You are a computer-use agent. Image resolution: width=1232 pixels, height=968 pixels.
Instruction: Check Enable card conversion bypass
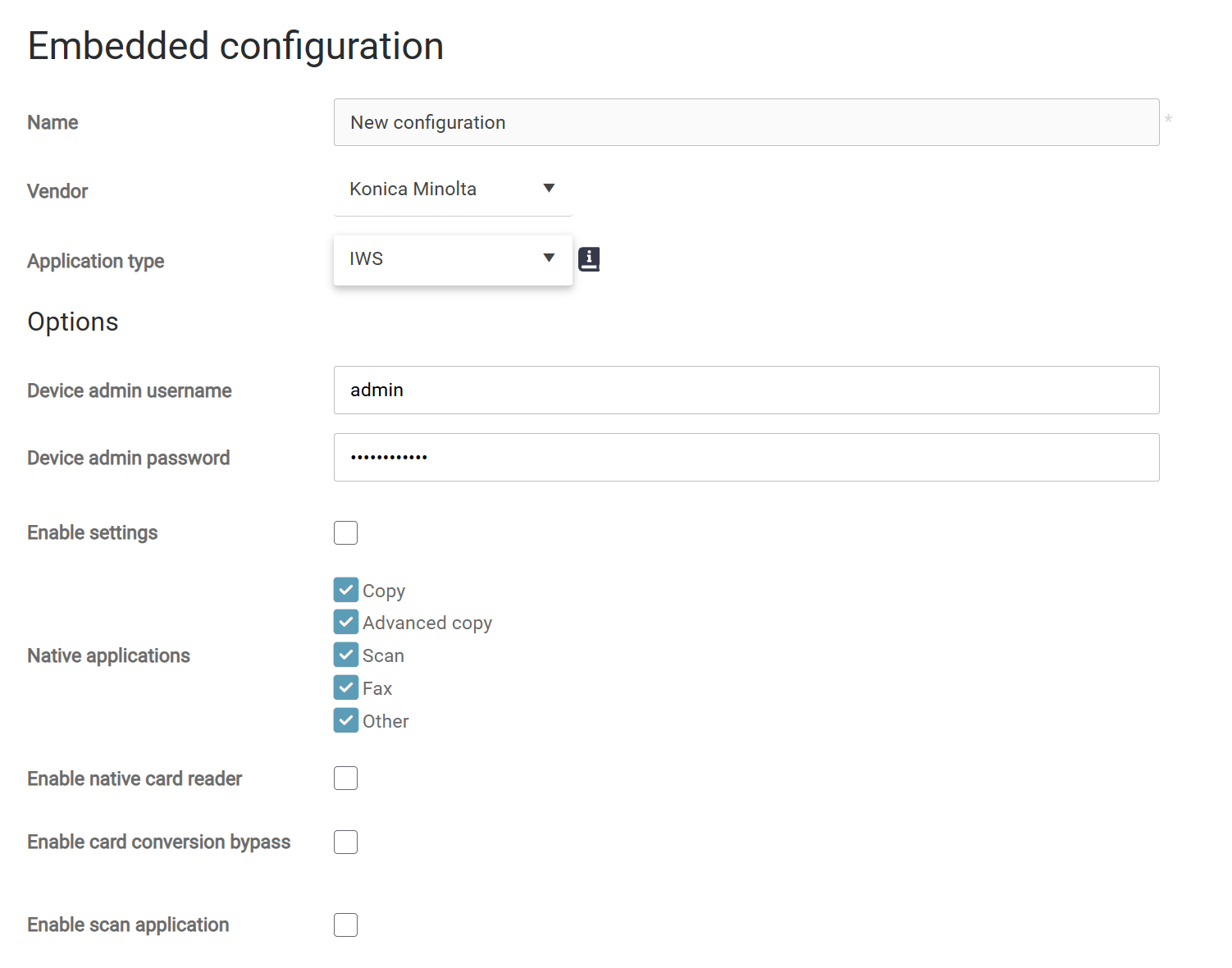345,842
